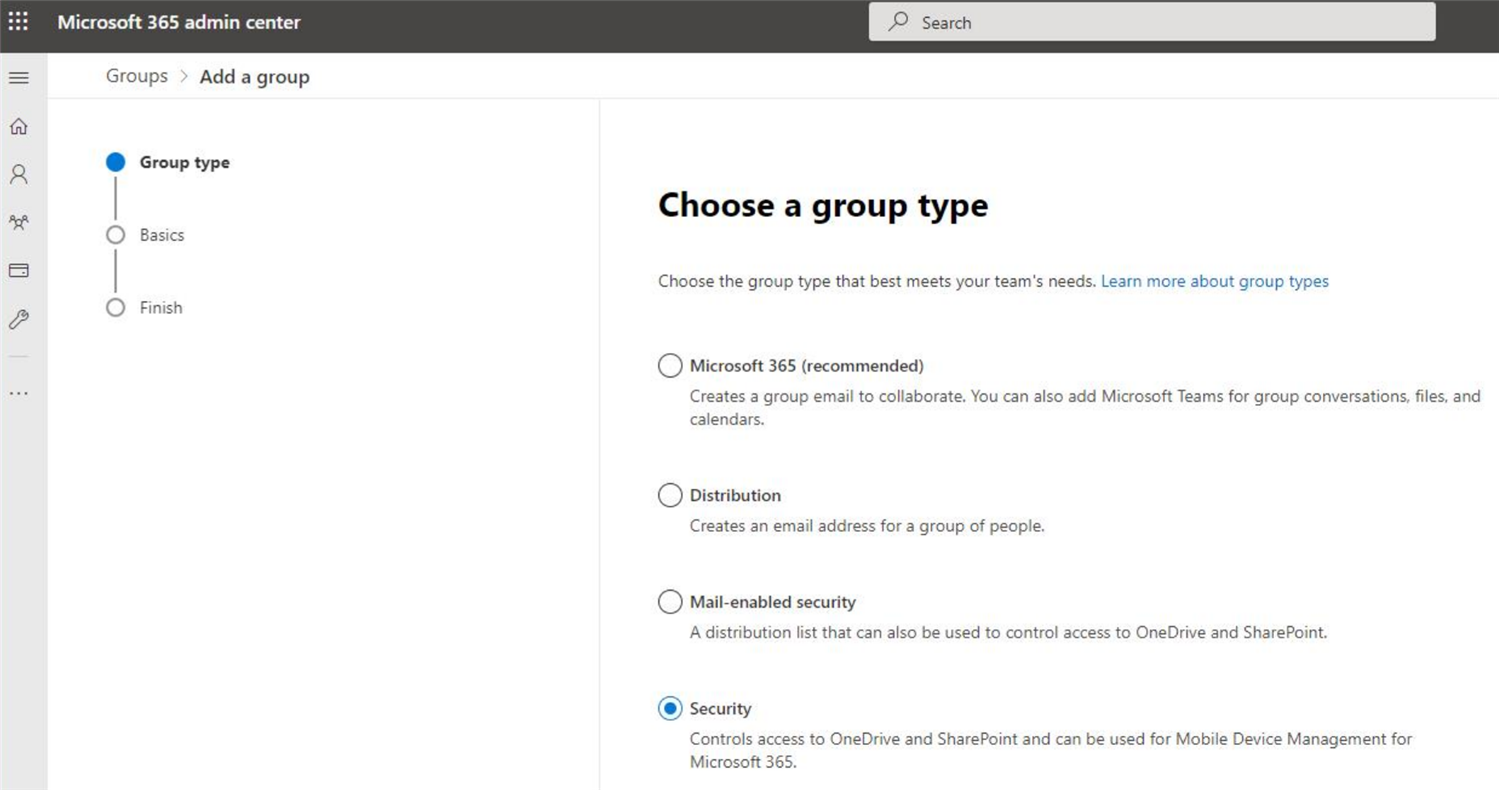Click the Add a group breadcrumb
Image resolution: width=1499 pixels, height=790 pixels.
(x=255, y=77)
